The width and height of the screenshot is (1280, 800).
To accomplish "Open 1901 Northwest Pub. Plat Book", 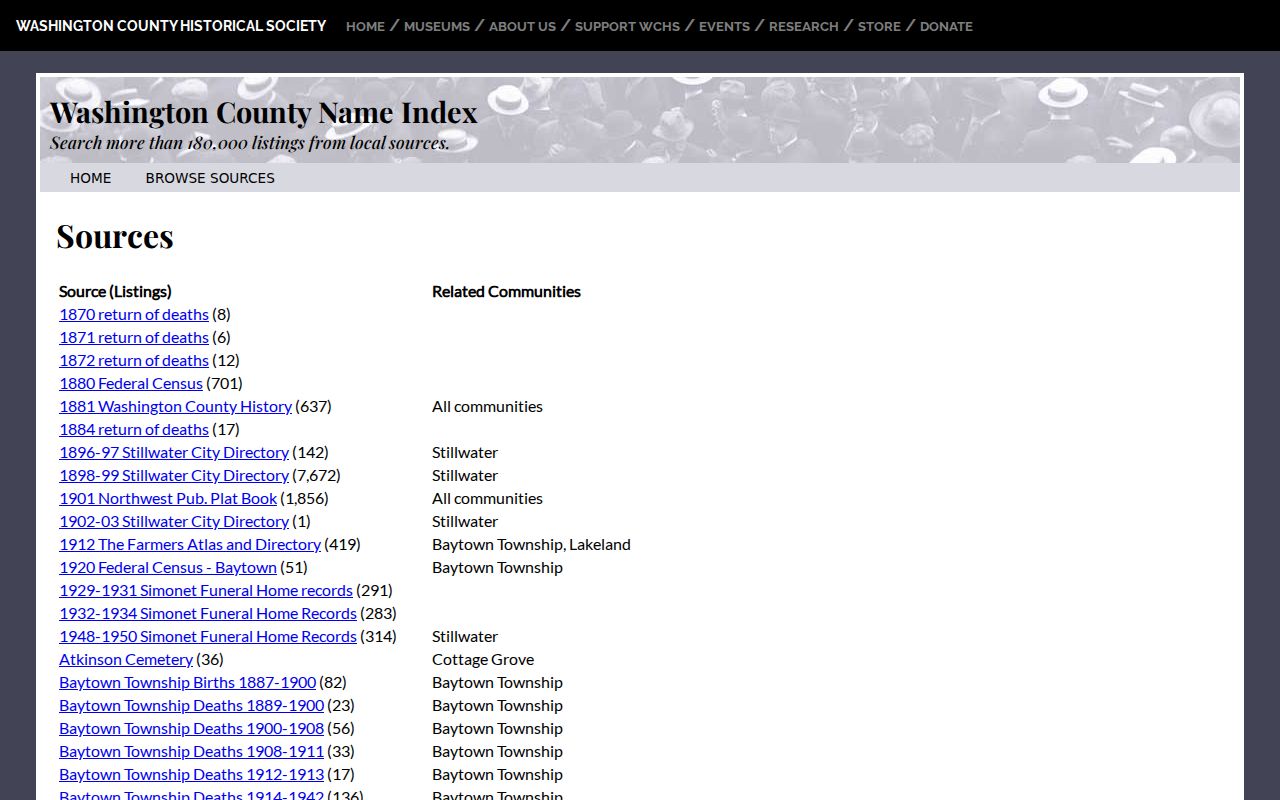I will click(x=168, y=498).
